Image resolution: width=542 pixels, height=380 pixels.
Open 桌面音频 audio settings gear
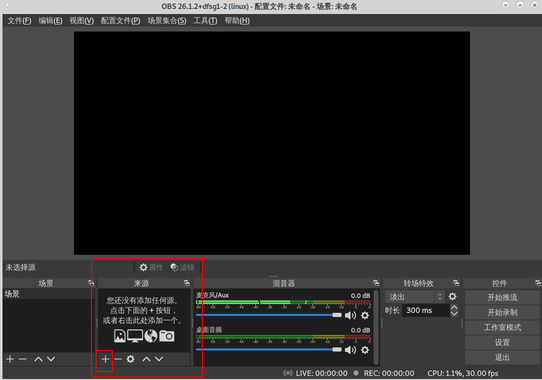[x=365, y=350]
